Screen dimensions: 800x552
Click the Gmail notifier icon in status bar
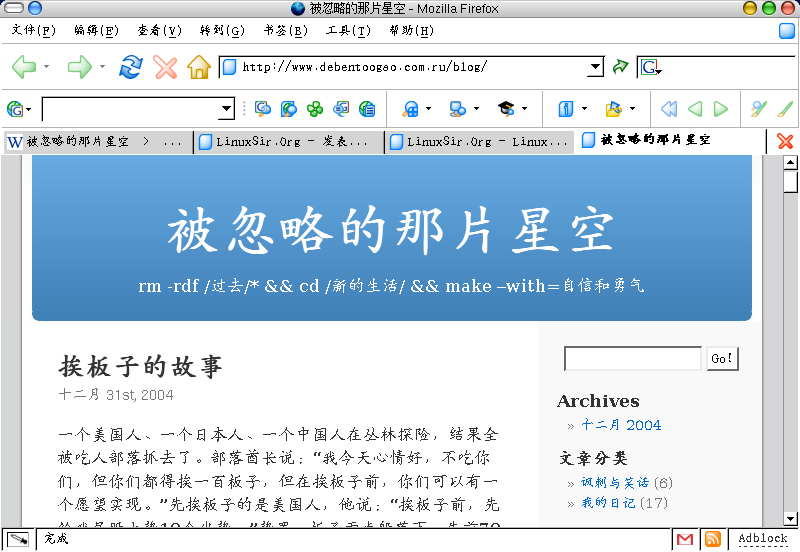(685, 539)
